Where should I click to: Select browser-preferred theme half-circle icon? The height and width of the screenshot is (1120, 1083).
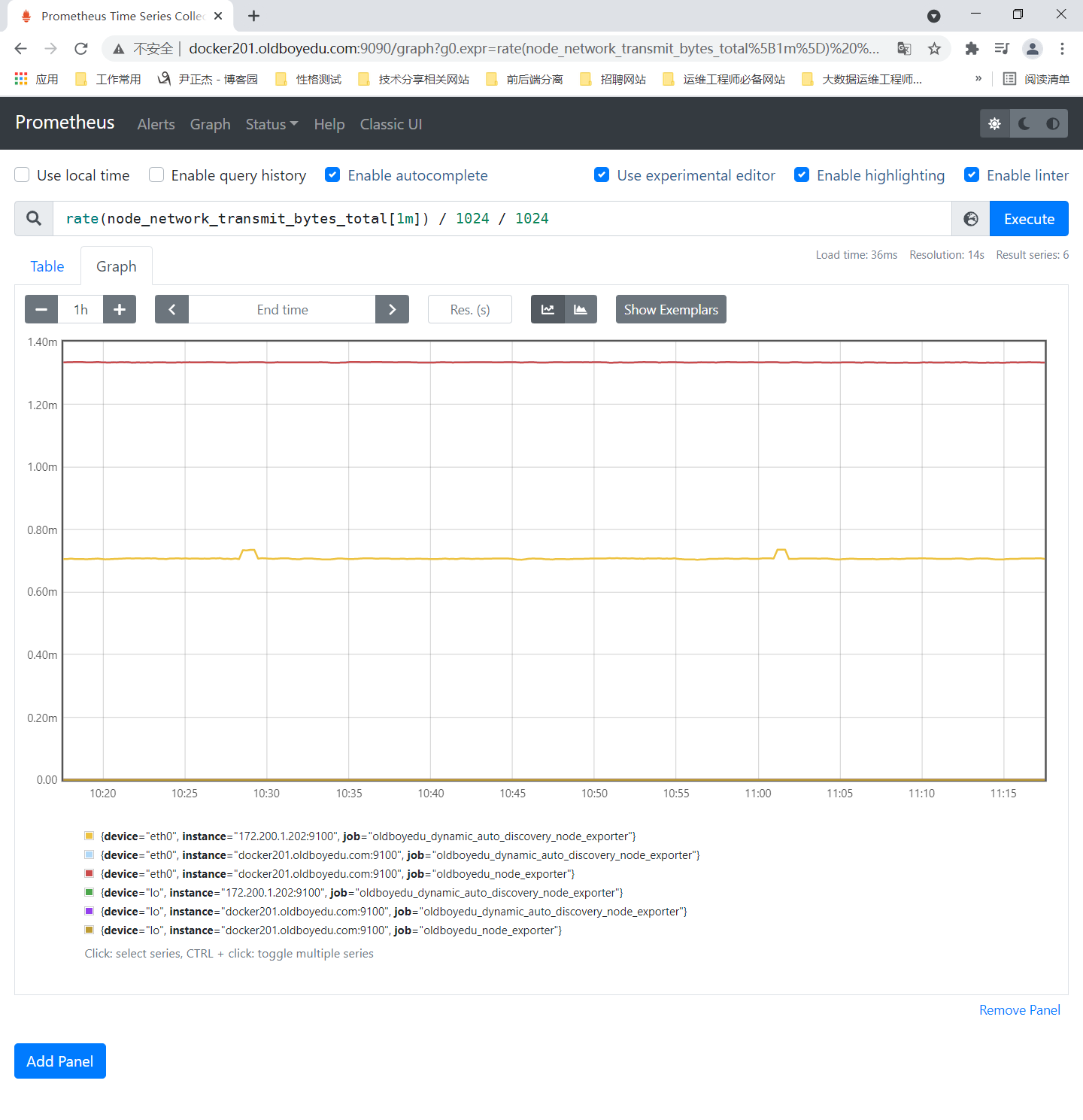pos(1053,124)
